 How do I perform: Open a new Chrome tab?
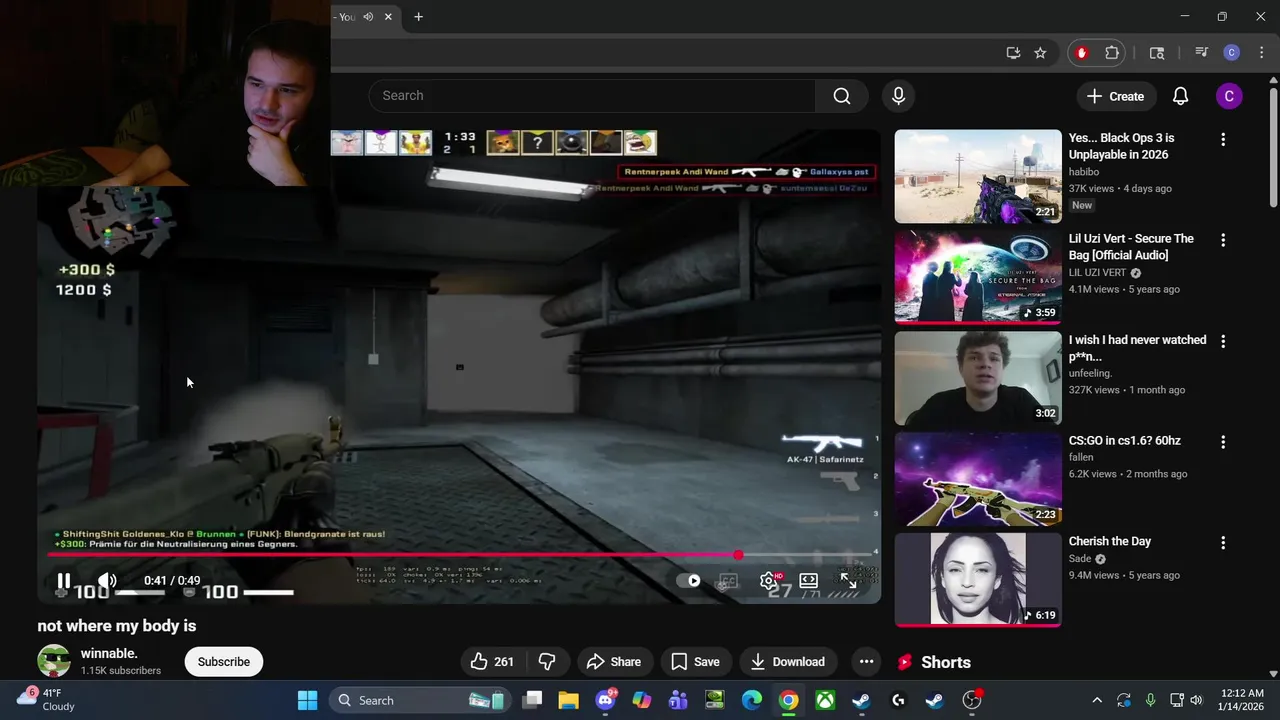tap(418, 17)
